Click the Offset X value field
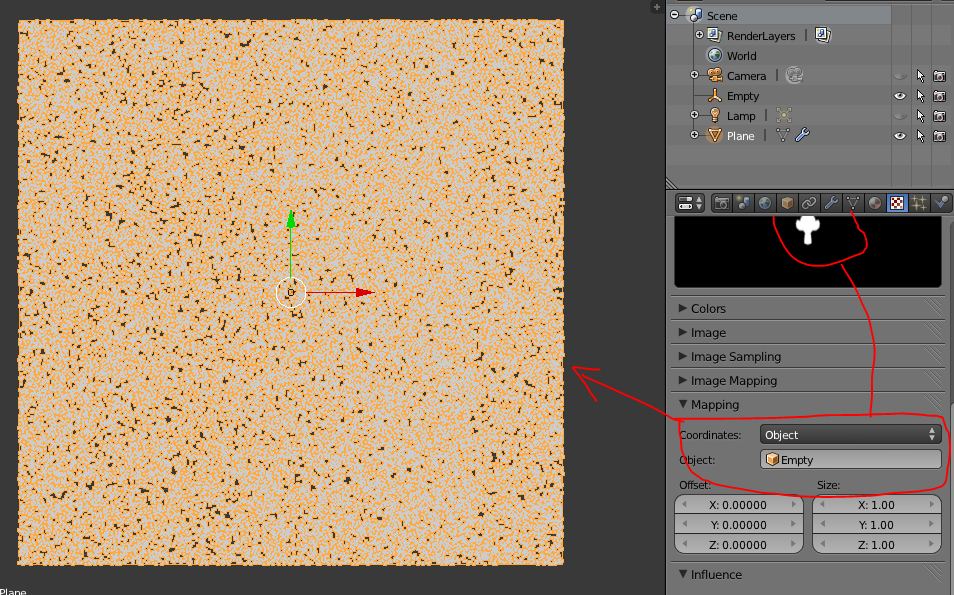The height and width of the screenshot is (595, 954). (x=739, y=505)
